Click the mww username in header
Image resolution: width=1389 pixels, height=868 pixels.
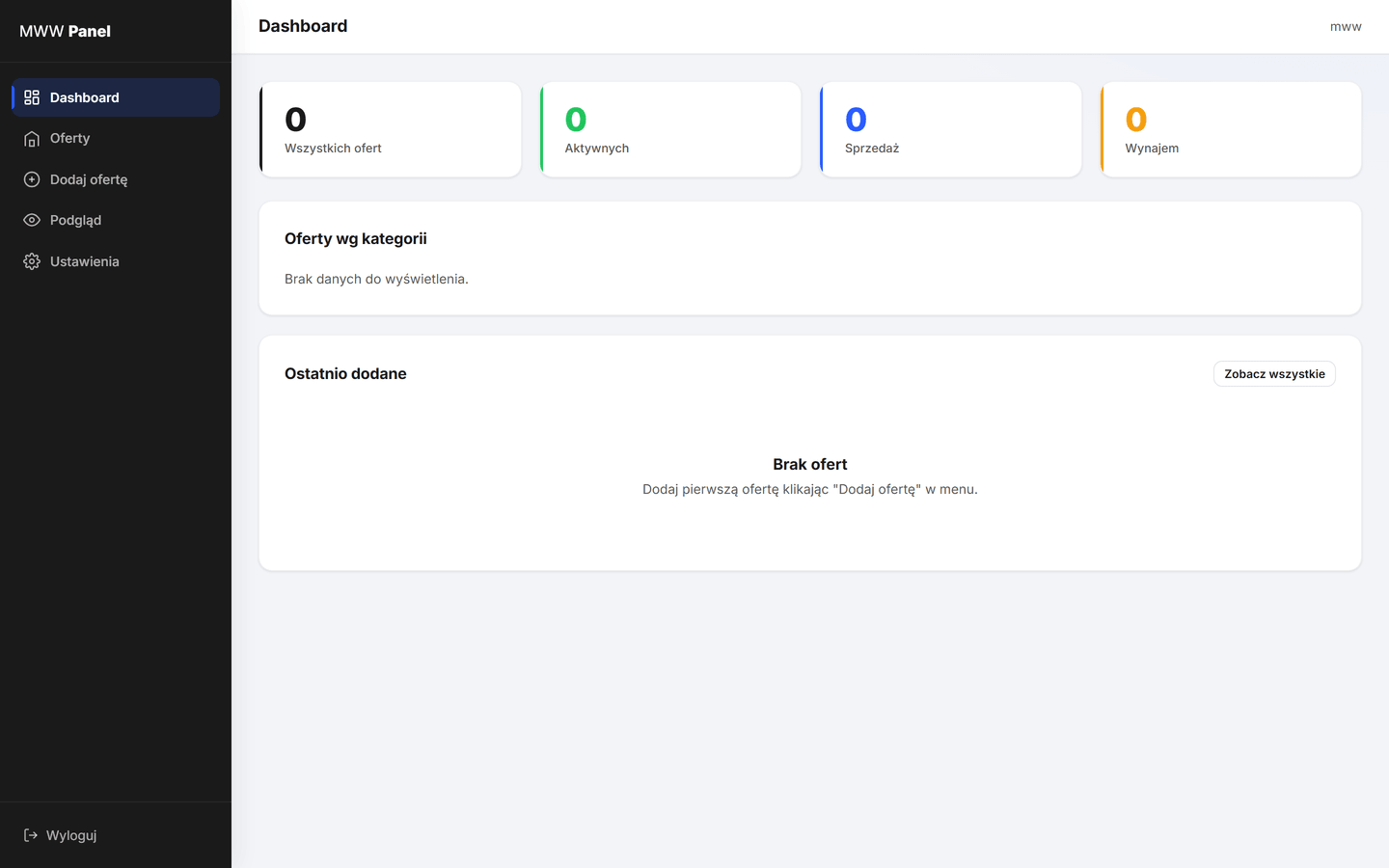pos(1346,27)
